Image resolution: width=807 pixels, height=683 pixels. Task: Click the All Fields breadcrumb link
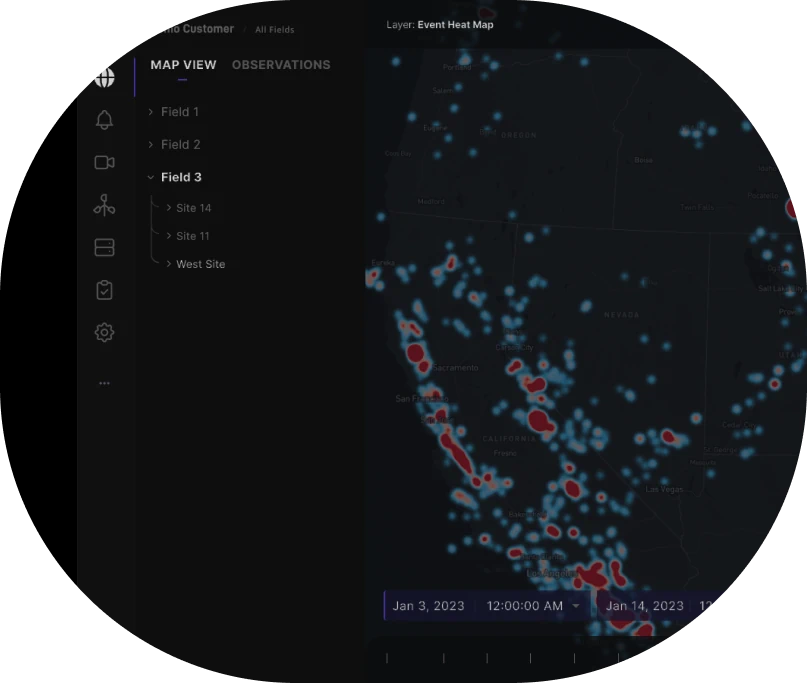click(x=274, y=30)
